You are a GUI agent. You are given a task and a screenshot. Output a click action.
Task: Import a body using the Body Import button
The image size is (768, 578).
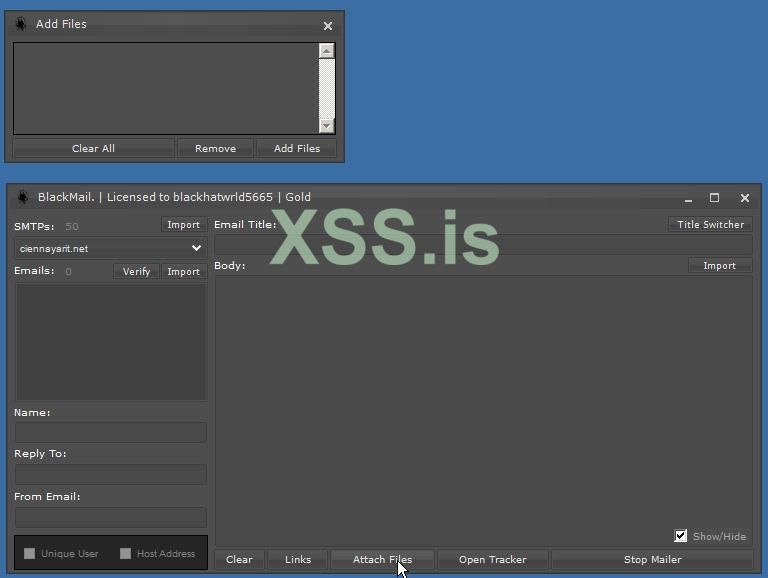click(x=720, y=265)
